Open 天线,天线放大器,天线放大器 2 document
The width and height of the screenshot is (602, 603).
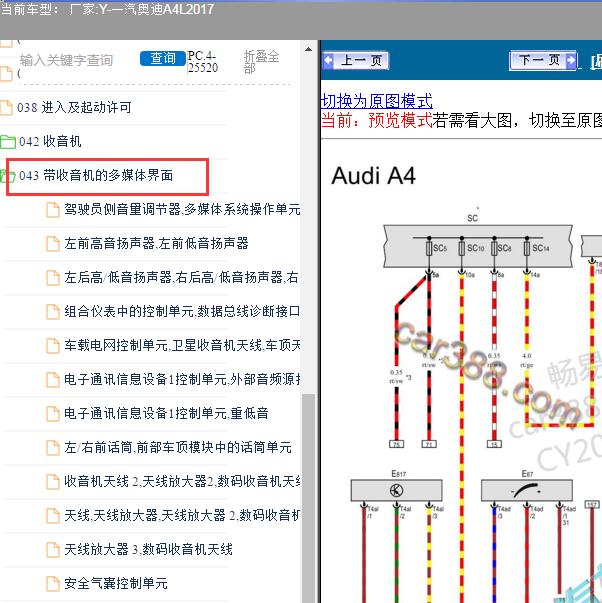[182, 515]
